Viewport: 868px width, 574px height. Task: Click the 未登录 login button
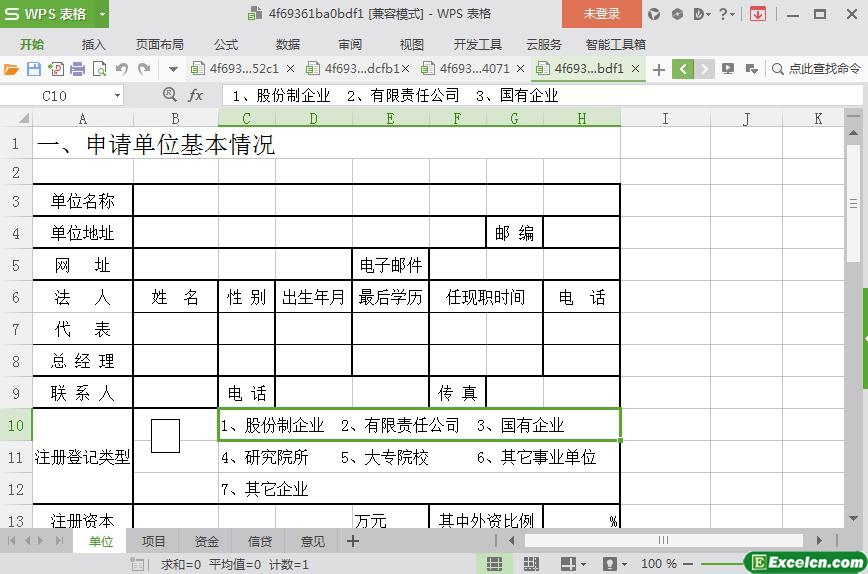click(x=602, y=14)
